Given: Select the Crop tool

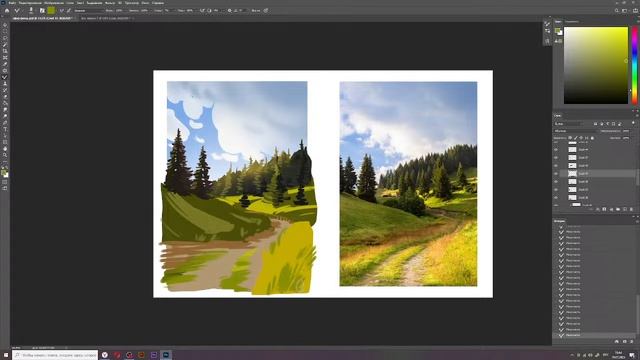Looking at the screenshot, I should coord(5,51).
